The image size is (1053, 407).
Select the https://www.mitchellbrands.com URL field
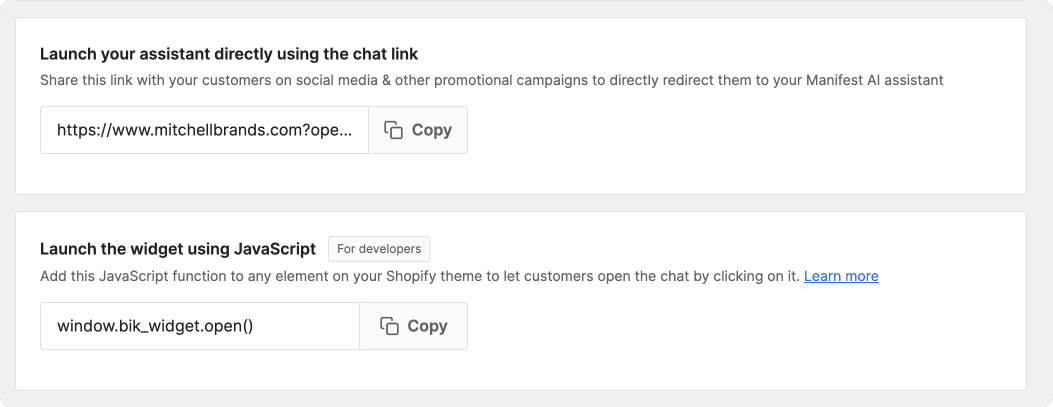tap(204, 130)
